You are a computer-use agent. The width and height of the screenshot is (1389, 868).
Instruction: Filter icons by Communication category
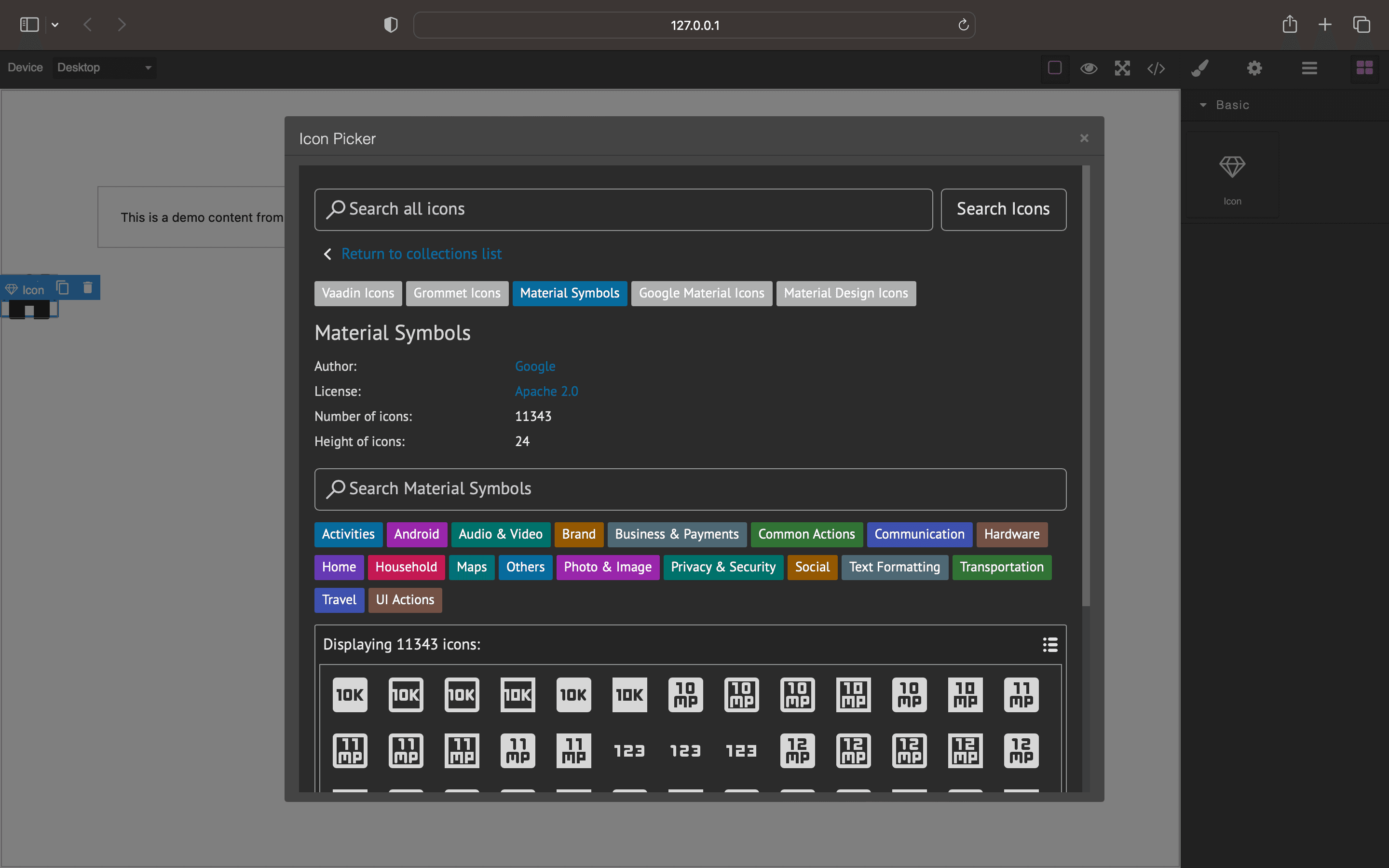920,534
